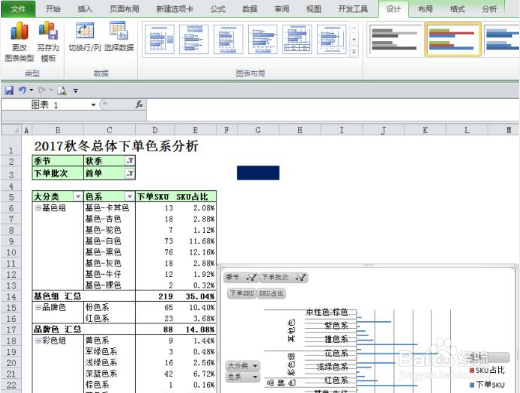Select column D header
520x393 pixels.
pos(155,130)
